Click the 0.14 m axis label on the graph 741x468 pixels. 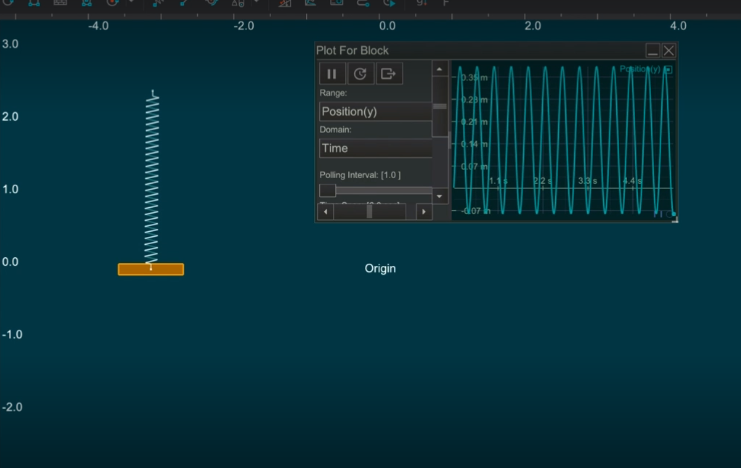474,144
